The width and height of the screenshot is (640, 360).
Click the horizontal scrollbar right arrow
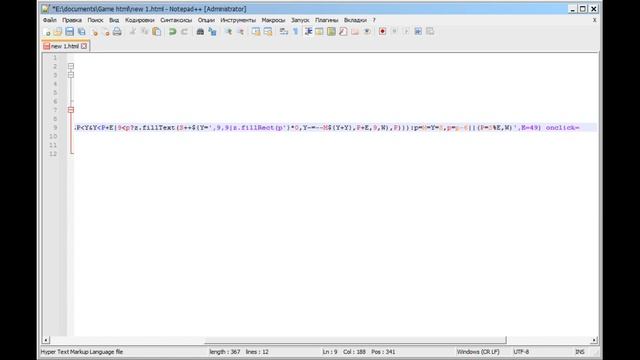594,340
